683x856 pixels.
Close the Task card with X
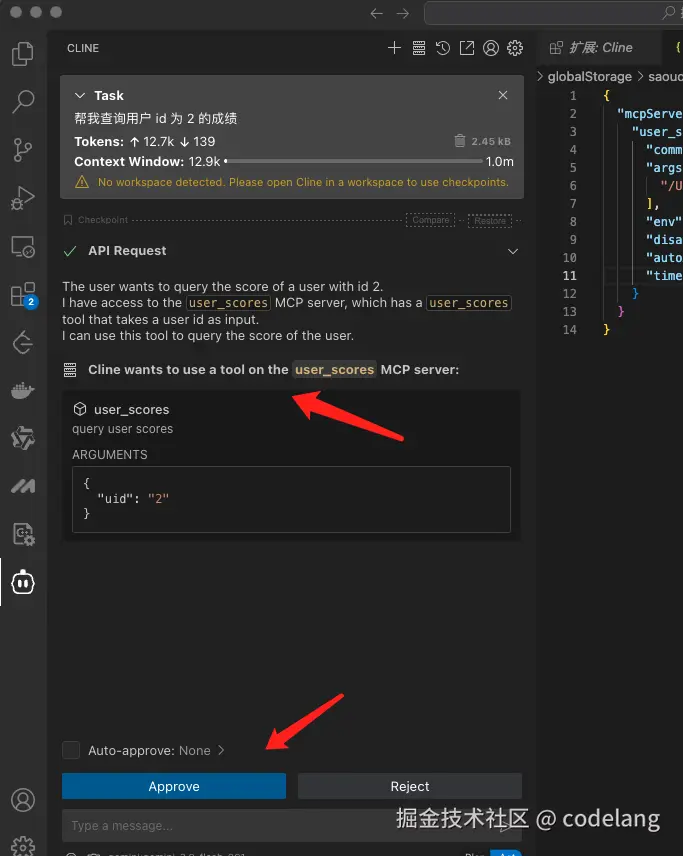pyautogui.click(x=503, y=95)
